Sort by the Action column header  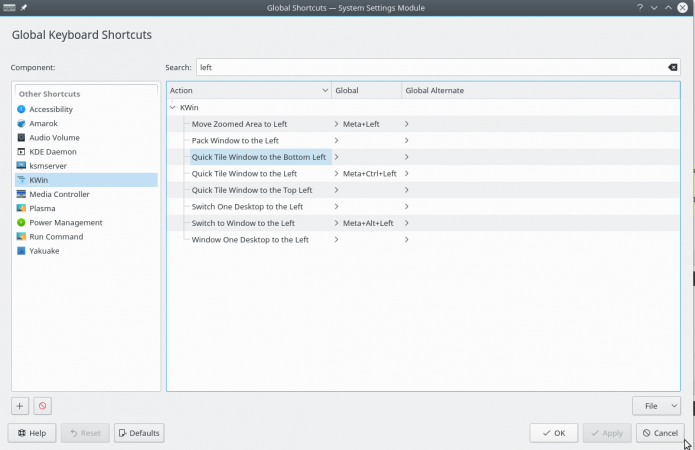249,90
